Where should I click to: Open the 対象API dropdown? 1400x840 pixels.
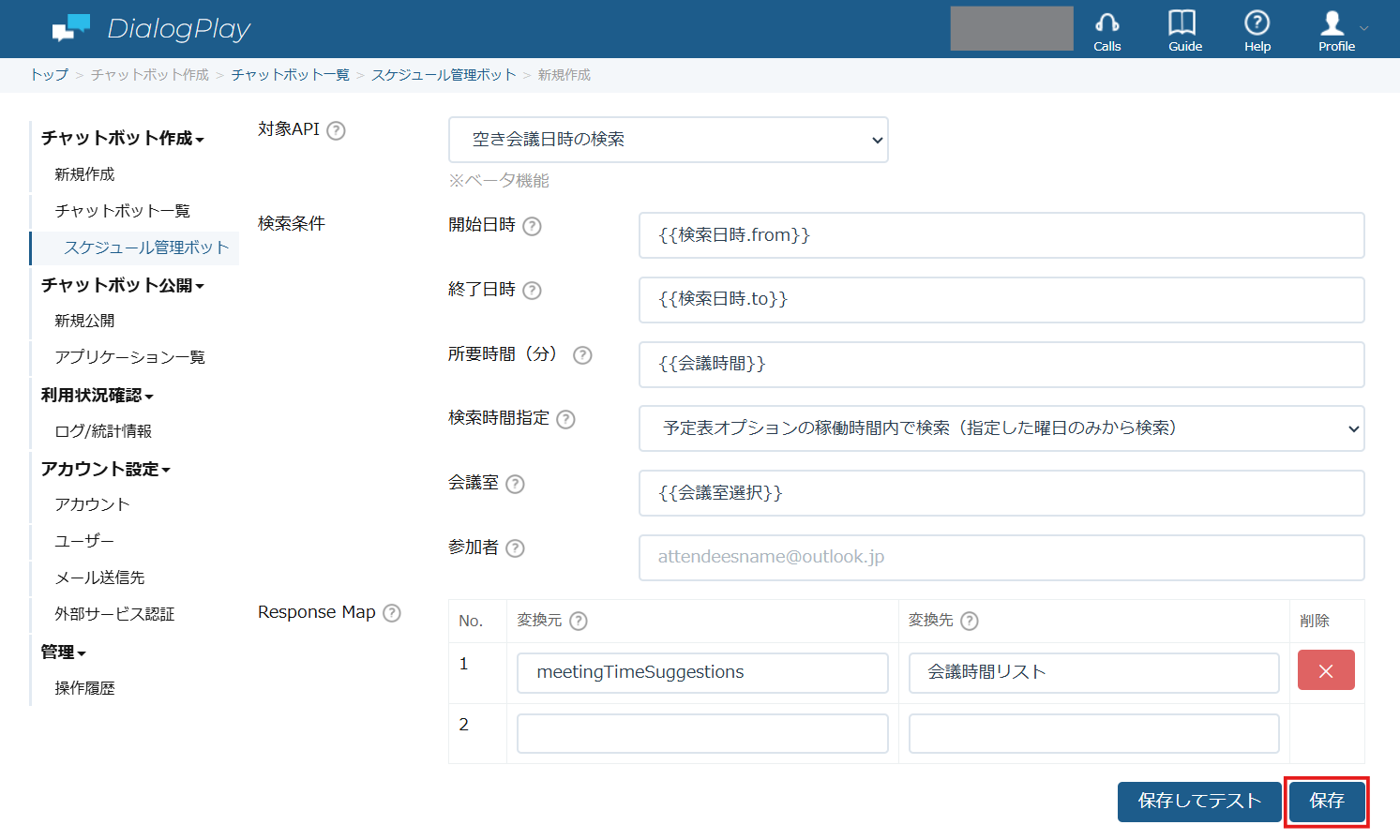click(669, 140)
